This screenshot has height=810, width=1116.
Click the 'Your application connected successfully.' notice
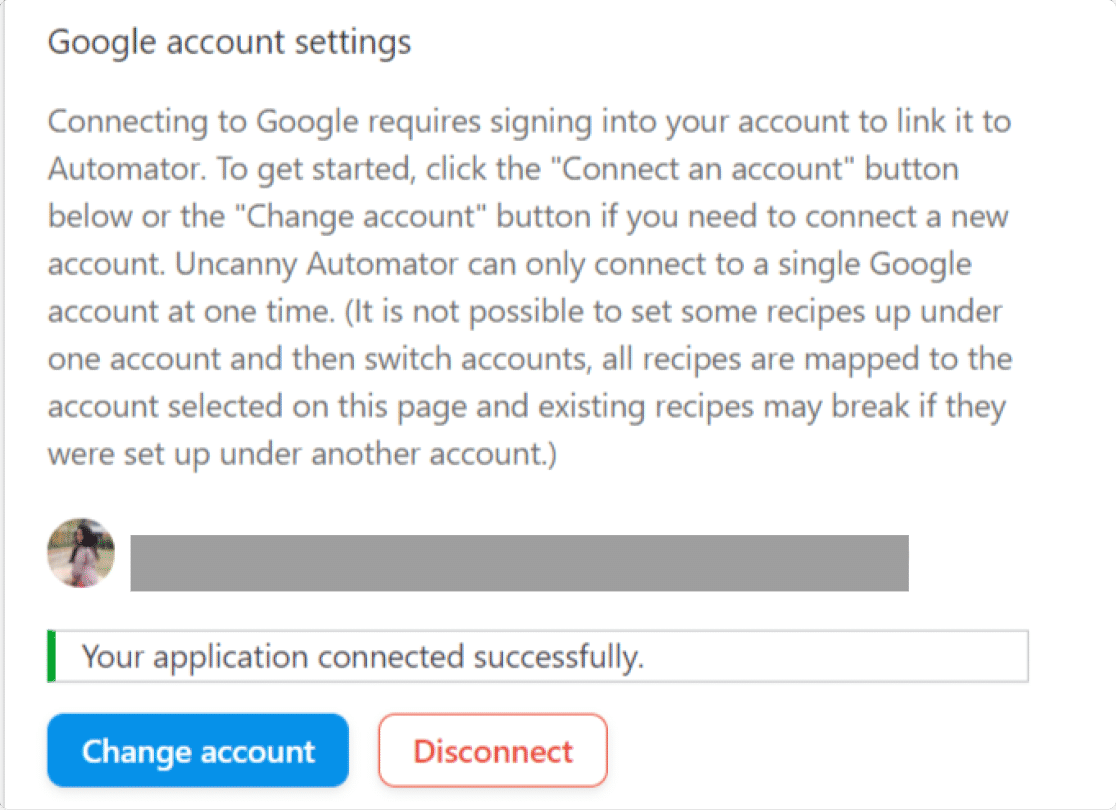pos(538,656)
